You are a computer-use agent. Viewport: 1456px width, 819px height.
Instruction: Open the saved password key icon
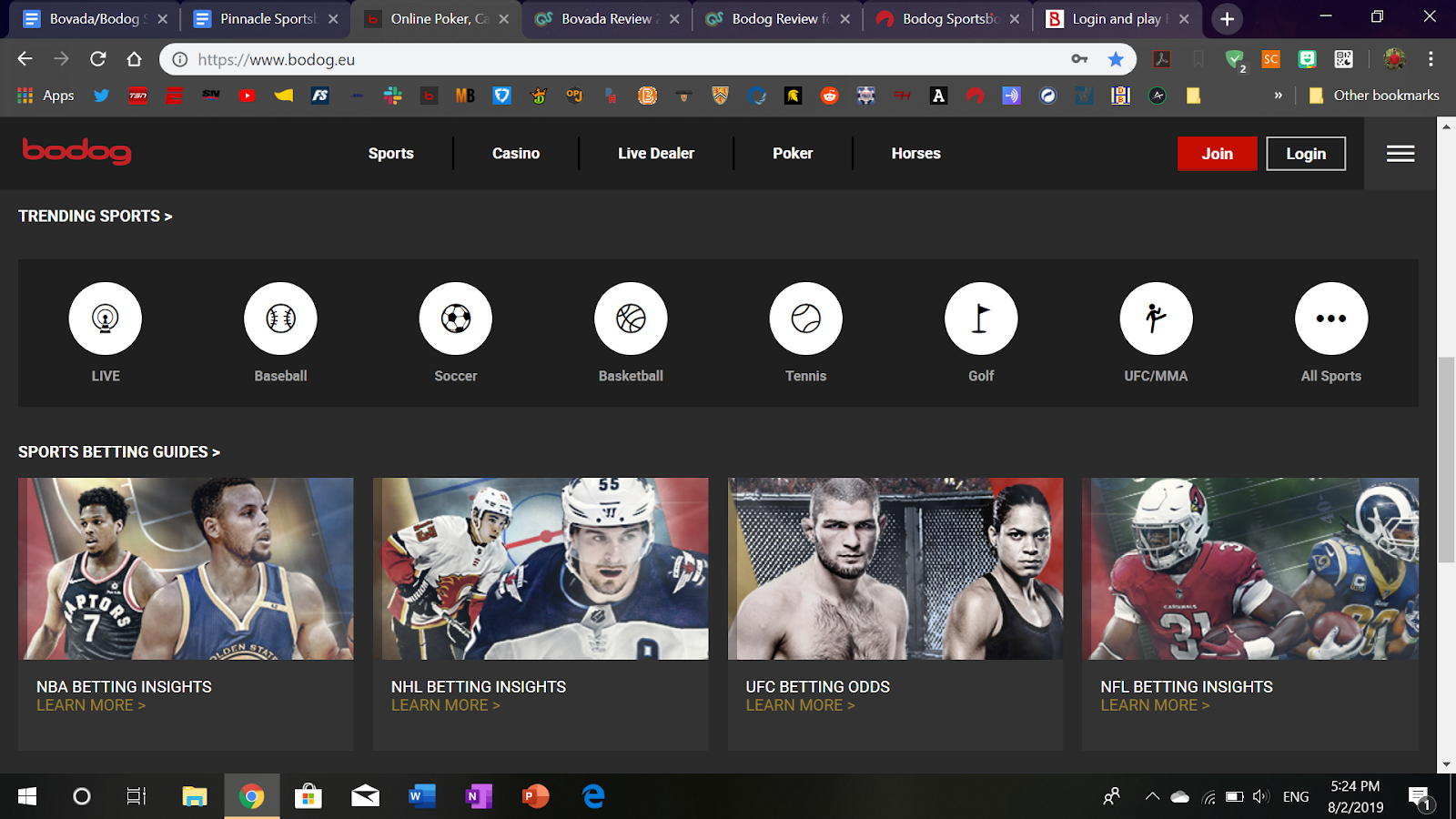point(1079,59)
